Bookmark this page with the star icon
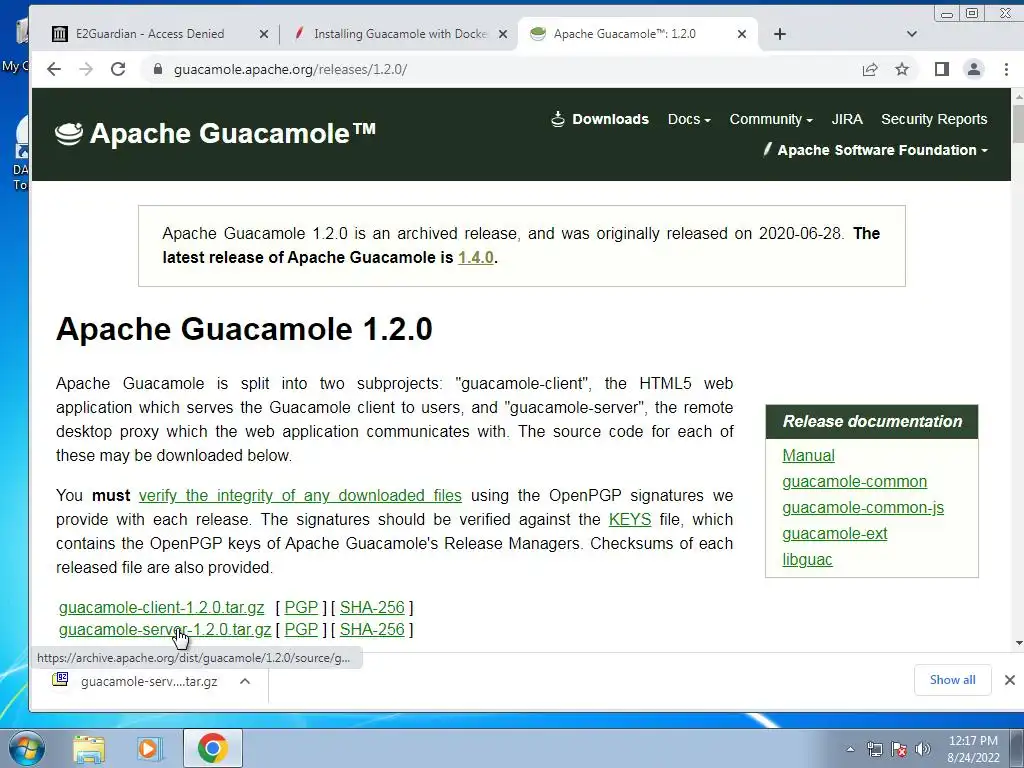Image resolution: width=1024 pixels, height=768 pixels. (x=902, y=69)
